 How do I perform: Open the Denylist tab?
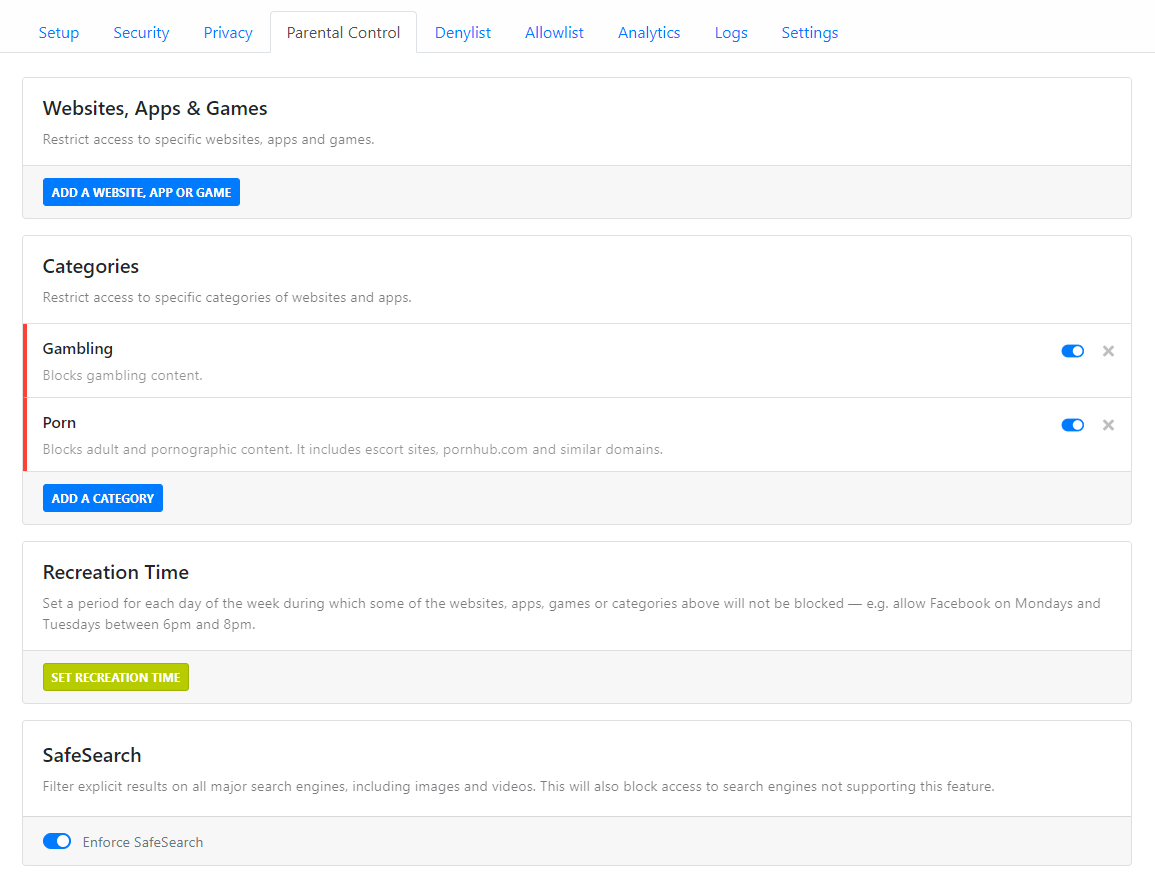pos(463,33)
